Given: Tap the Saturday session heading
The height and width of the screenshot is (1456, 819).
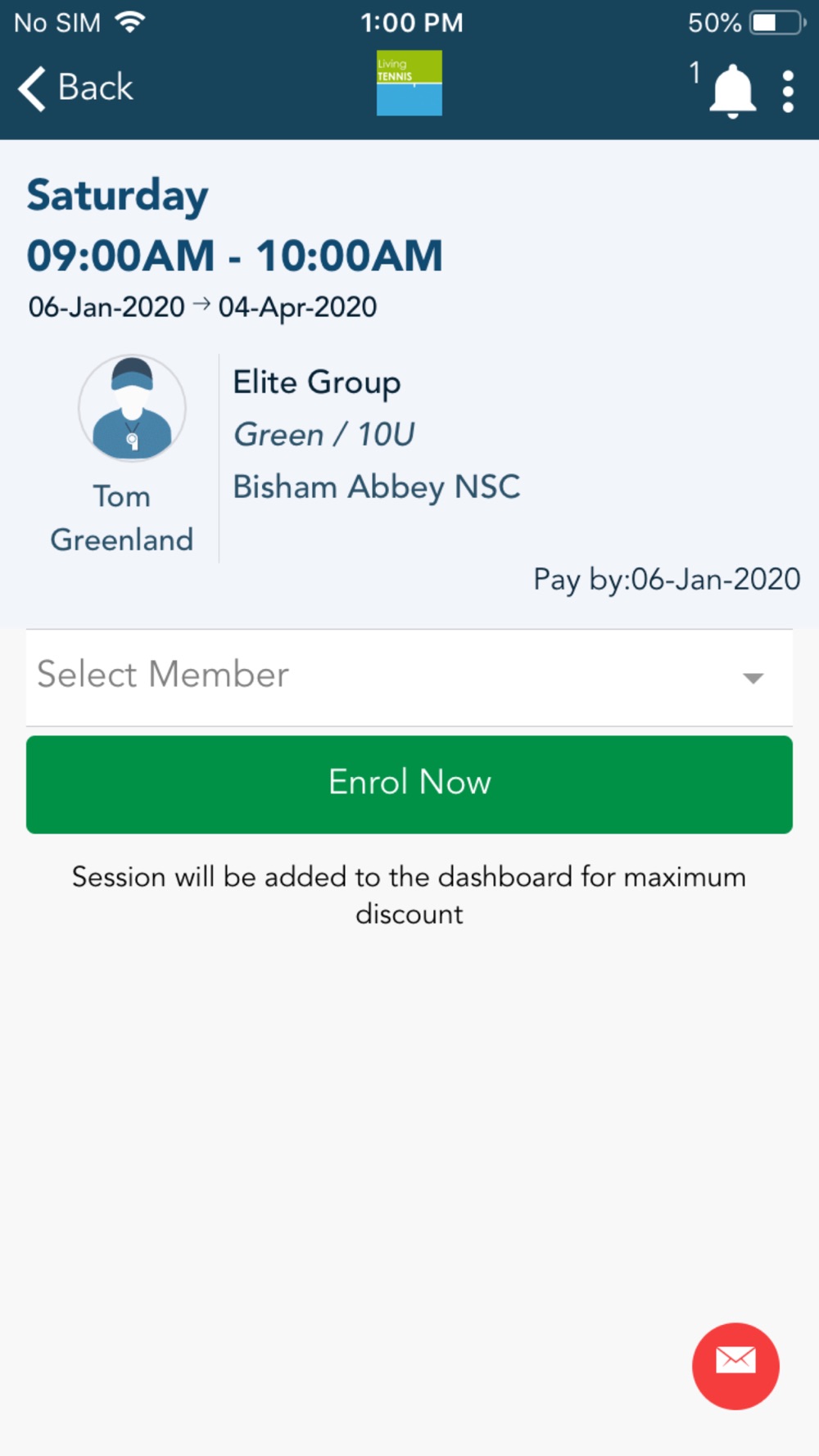Looking at the screenshot, I should coord(118,197).
